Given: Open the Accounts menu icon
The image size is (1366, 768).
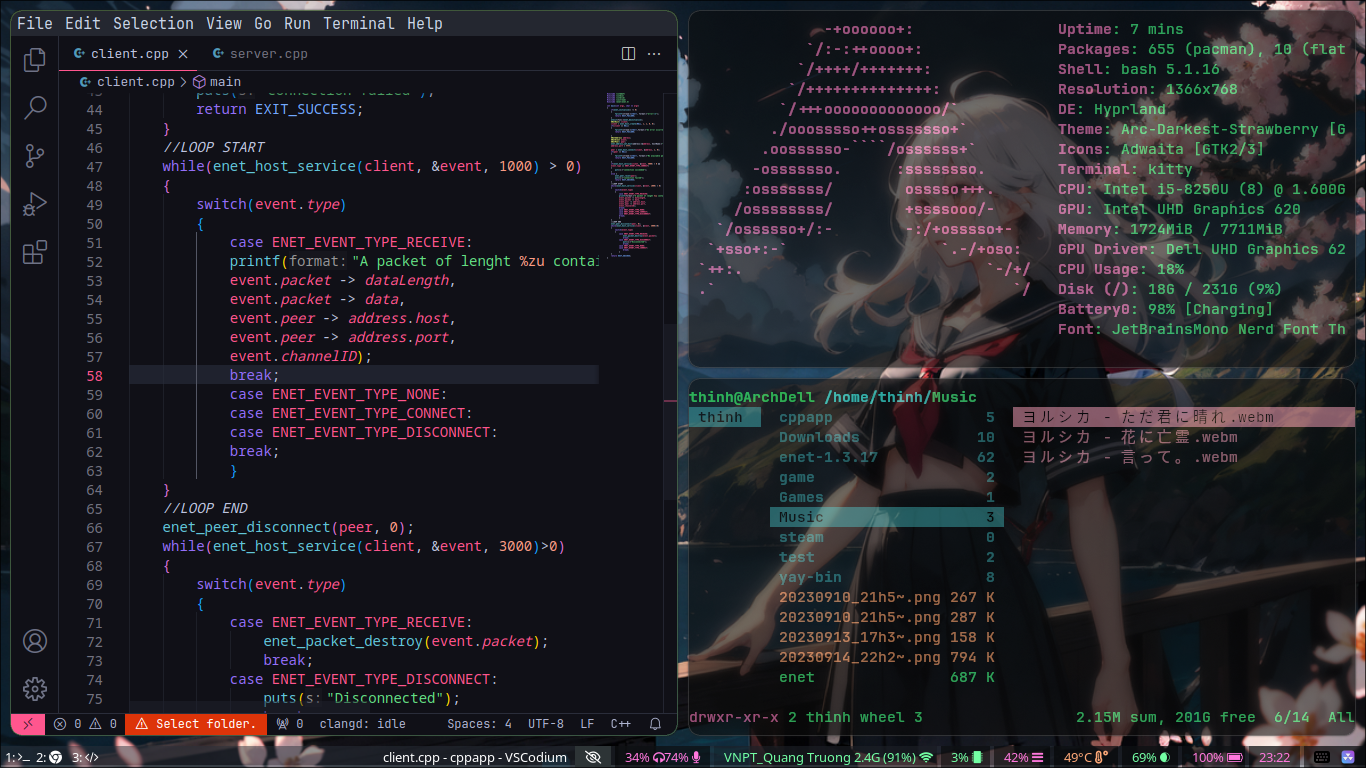Looking at the screenshot, I should pyautogui.click(x=35, y=641).
